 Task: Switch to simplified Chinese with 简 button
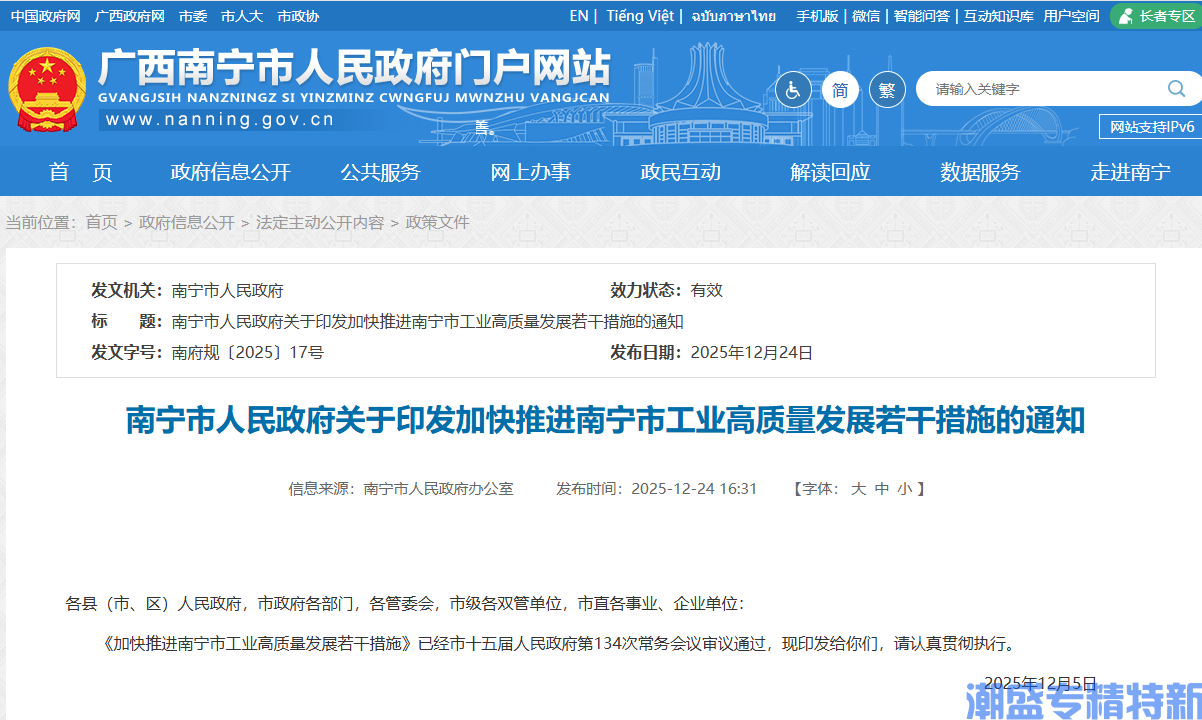pos(840,89)
